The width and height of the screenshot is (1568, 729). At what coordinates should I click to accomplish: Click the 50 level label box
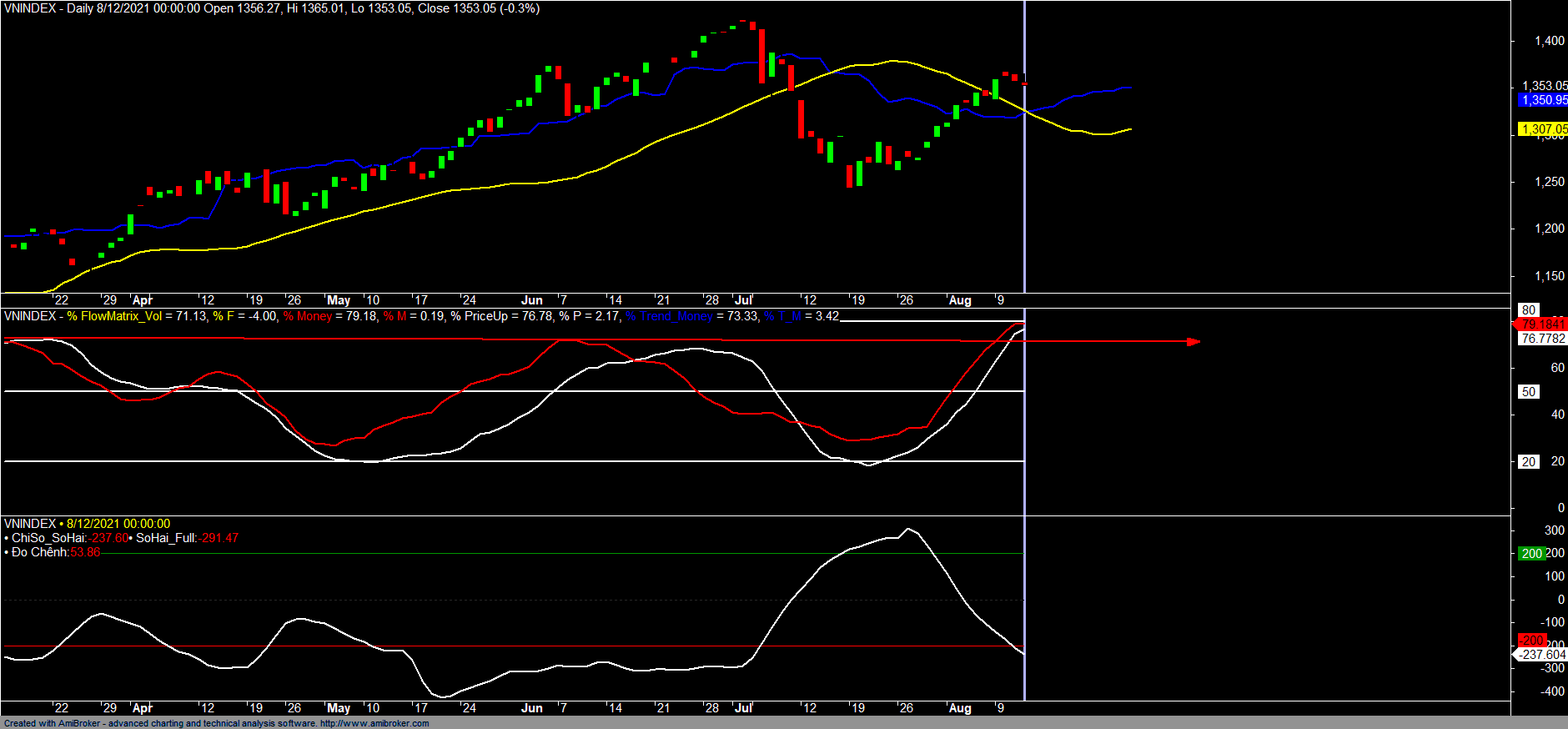point(1528,391)
